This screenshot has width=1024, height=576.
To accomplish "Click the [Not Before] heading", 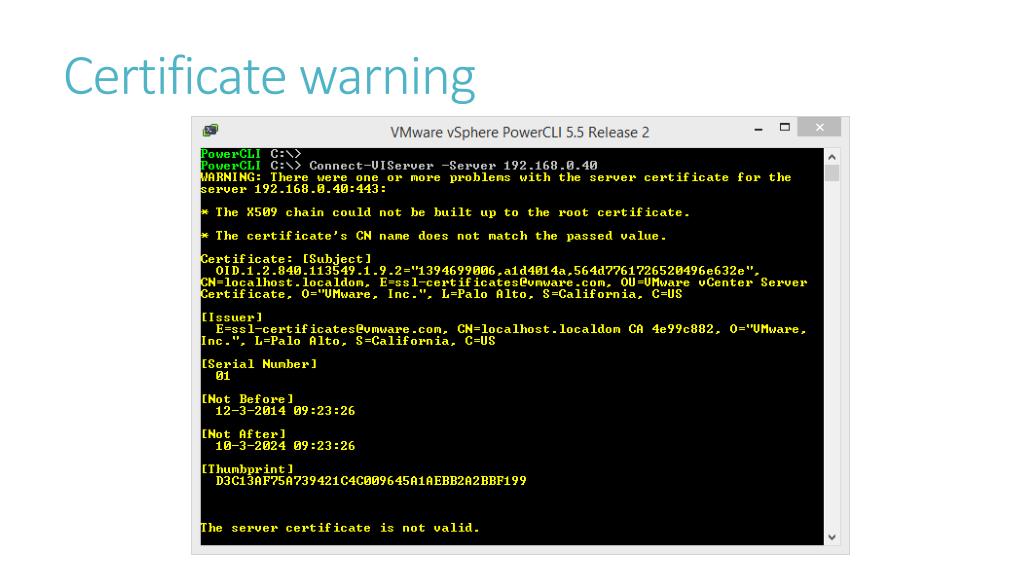I will point(247,399).
